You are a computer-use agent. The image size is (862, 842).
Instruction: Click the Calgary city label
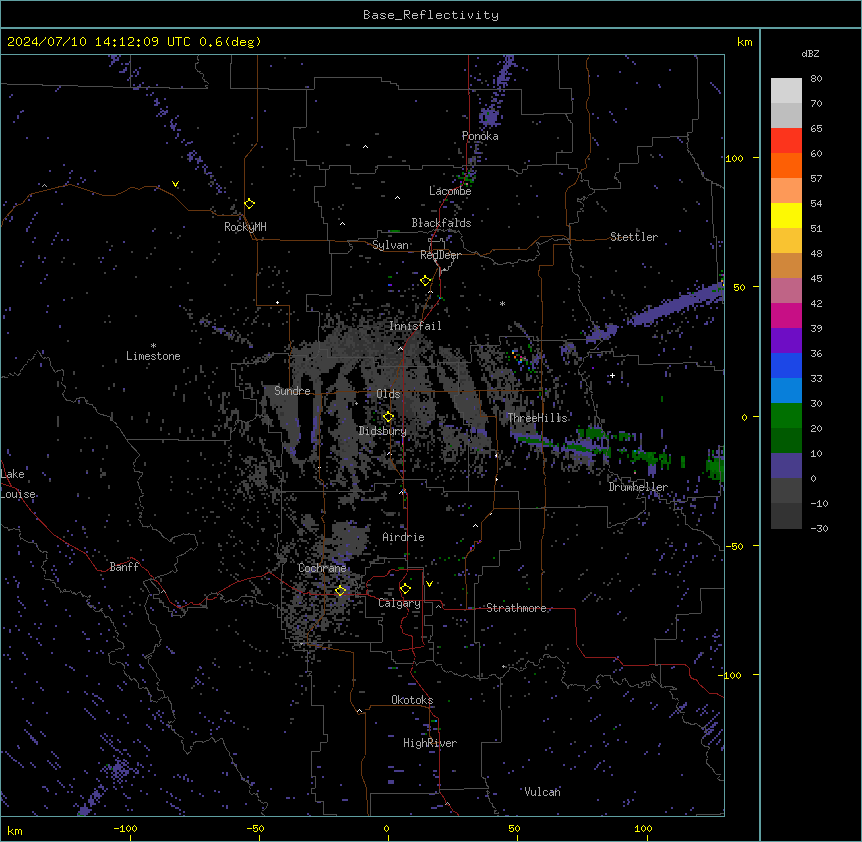(x=399, y=603)
